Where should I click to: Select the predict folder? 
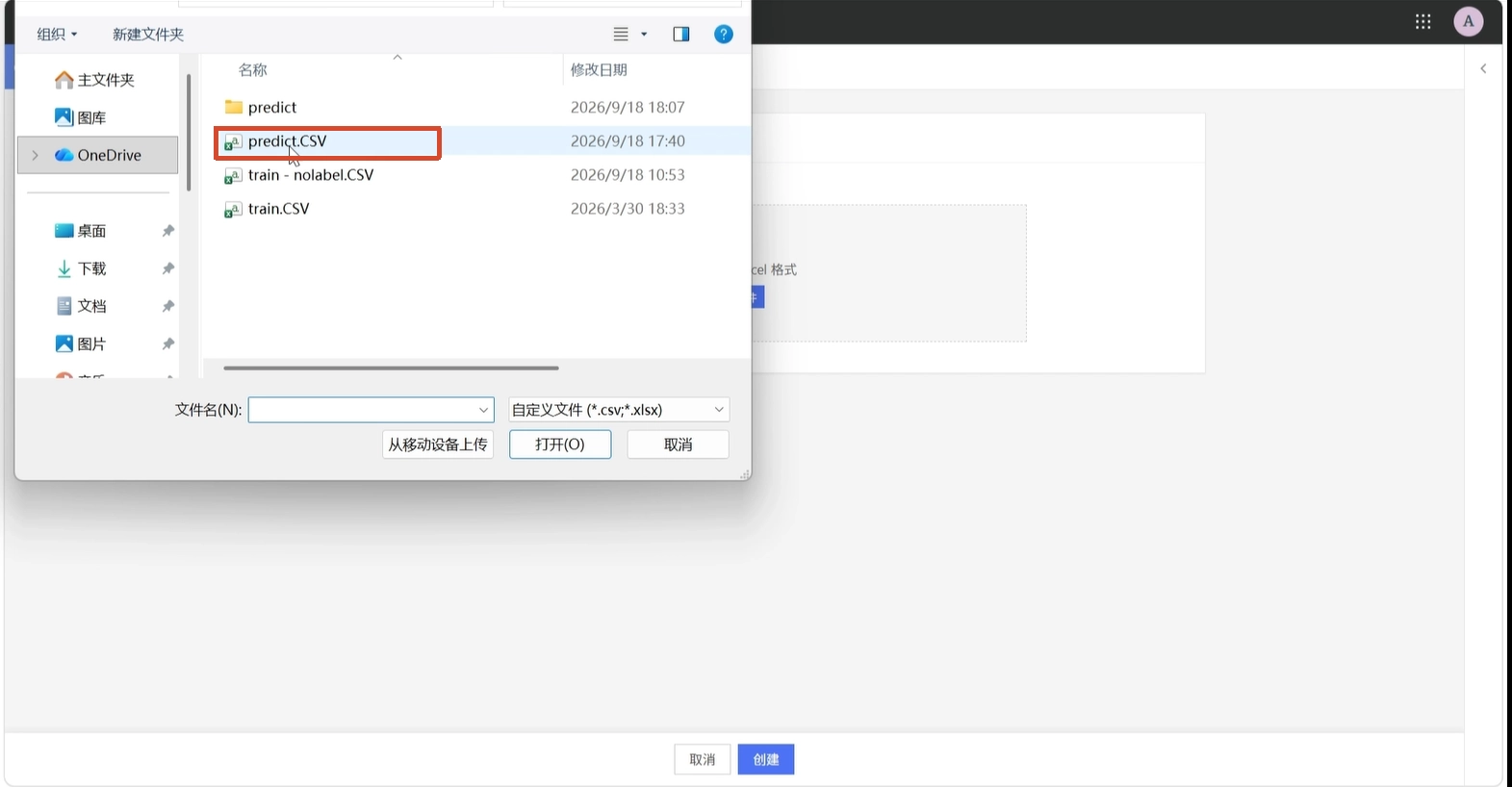[272, 107]
